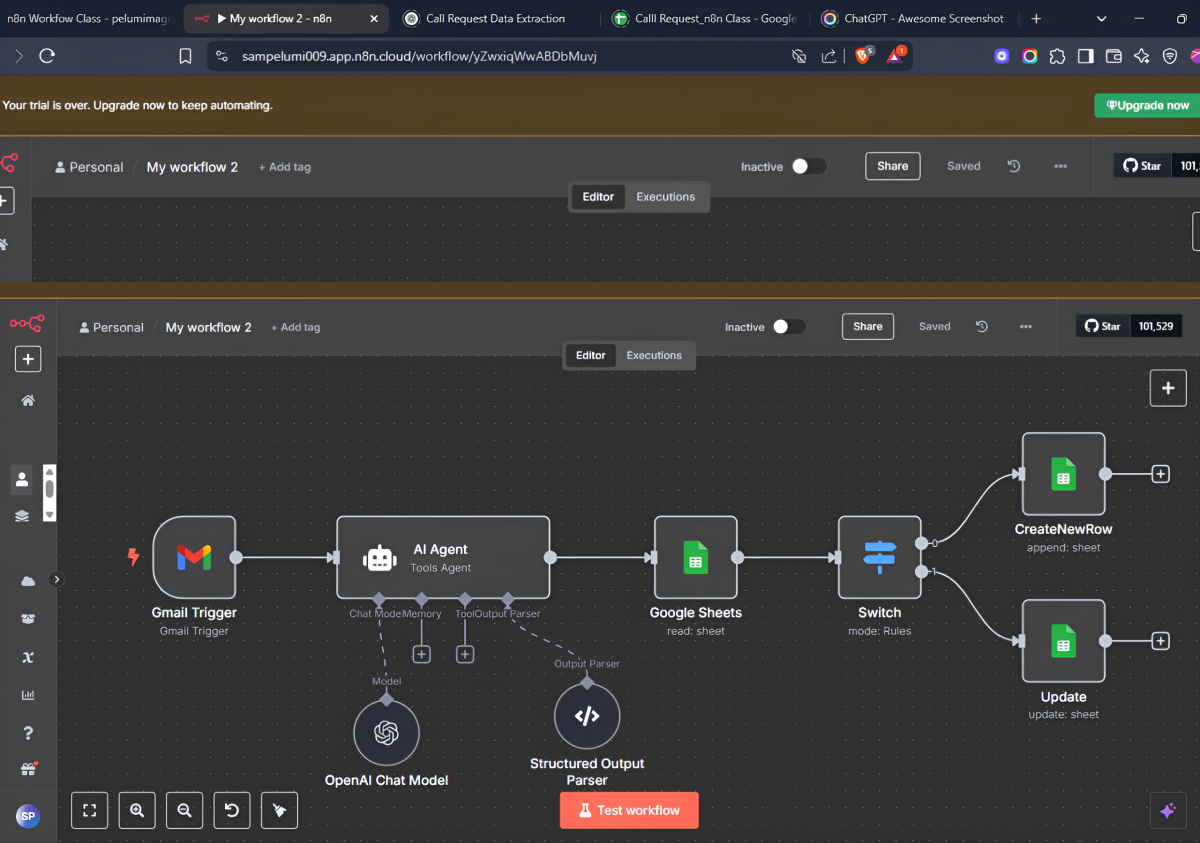Open the Variables sidebar icon

28,657
